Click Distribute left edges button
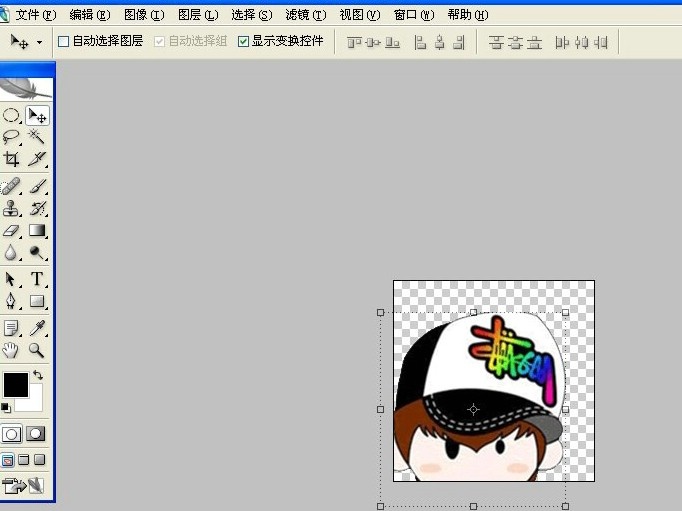Viewport: 682px width, 511px height. pyautogui.click(x=562, y=43)
